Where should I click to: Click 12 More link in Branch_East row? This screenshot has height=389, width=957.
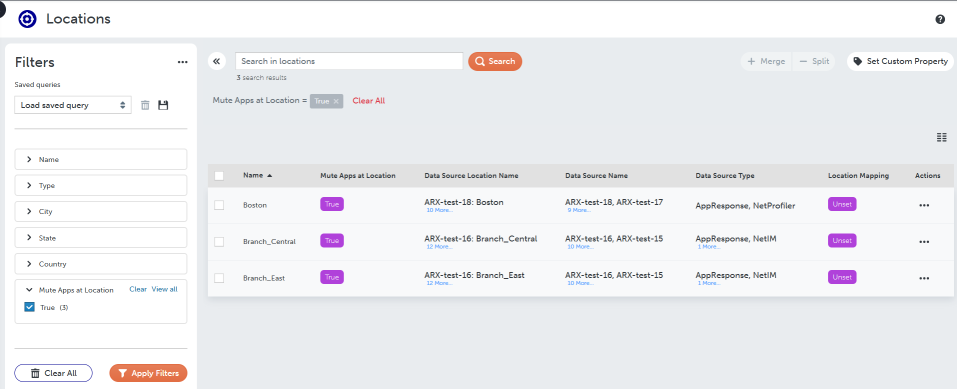pos(439,283)
